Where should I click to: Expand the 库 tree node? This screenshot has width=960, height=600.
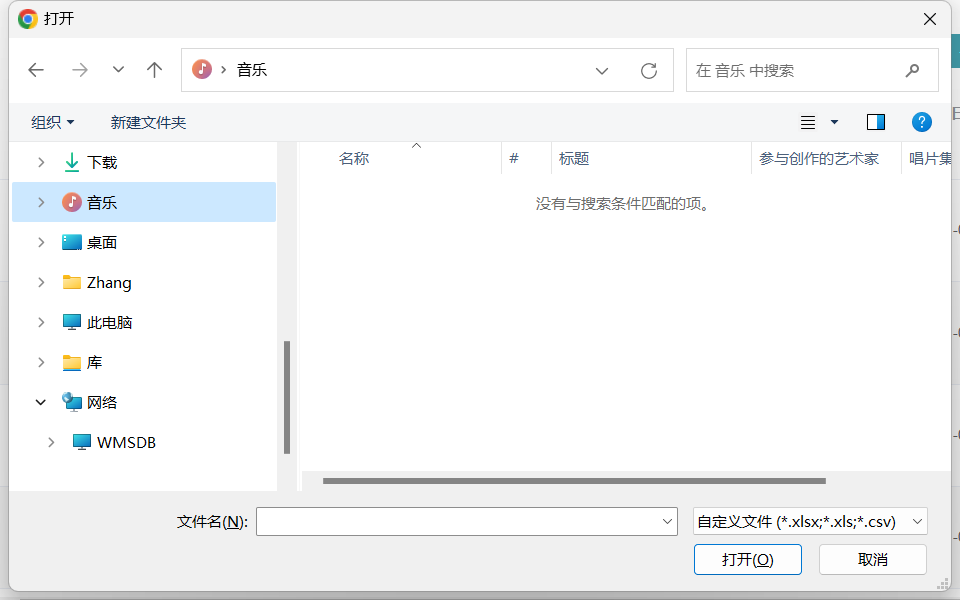click(x=41, y=362)
